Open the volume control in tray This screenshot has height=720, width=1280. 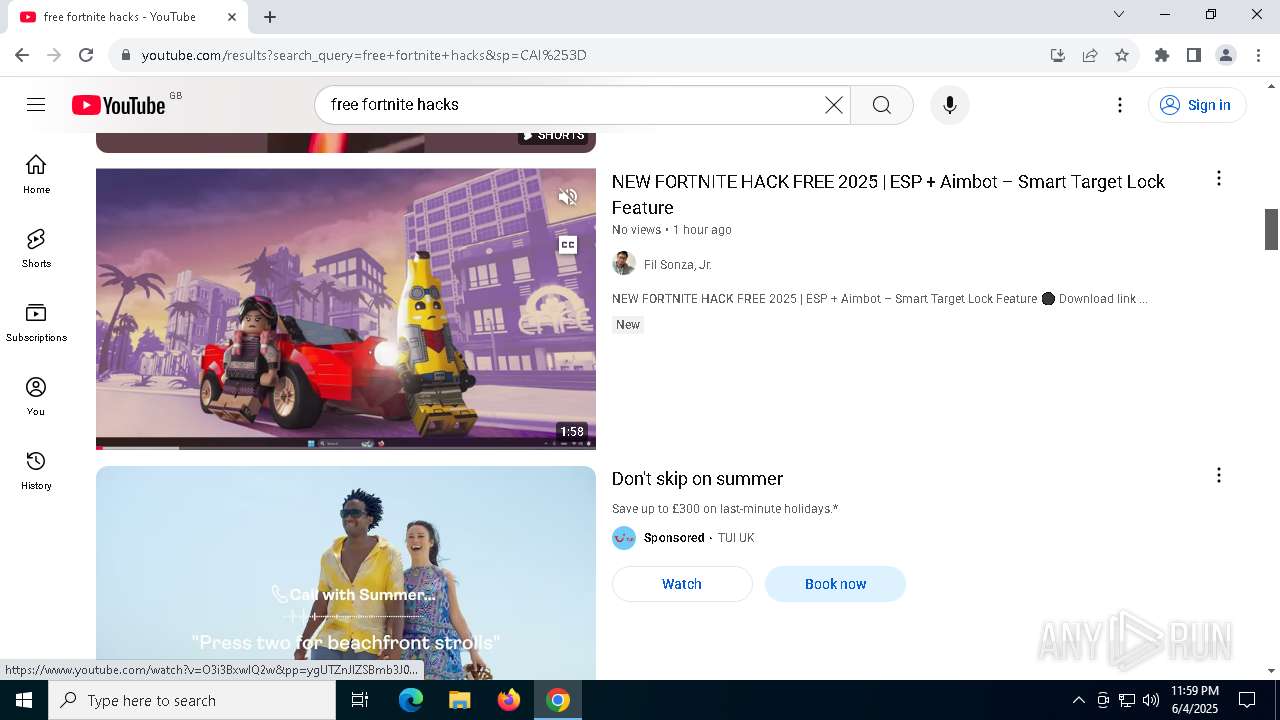coord(1151,700)
